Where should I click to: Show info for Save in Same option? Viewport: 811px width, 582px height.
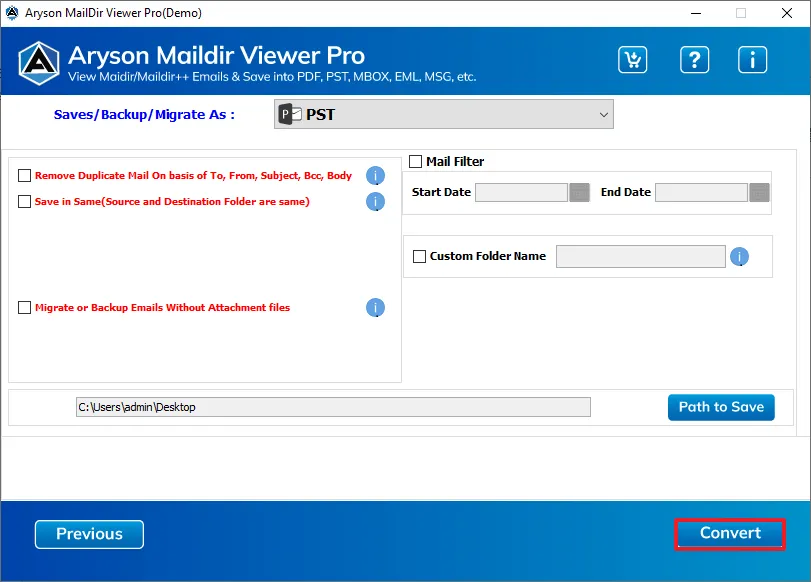click(x=376, y=202)
